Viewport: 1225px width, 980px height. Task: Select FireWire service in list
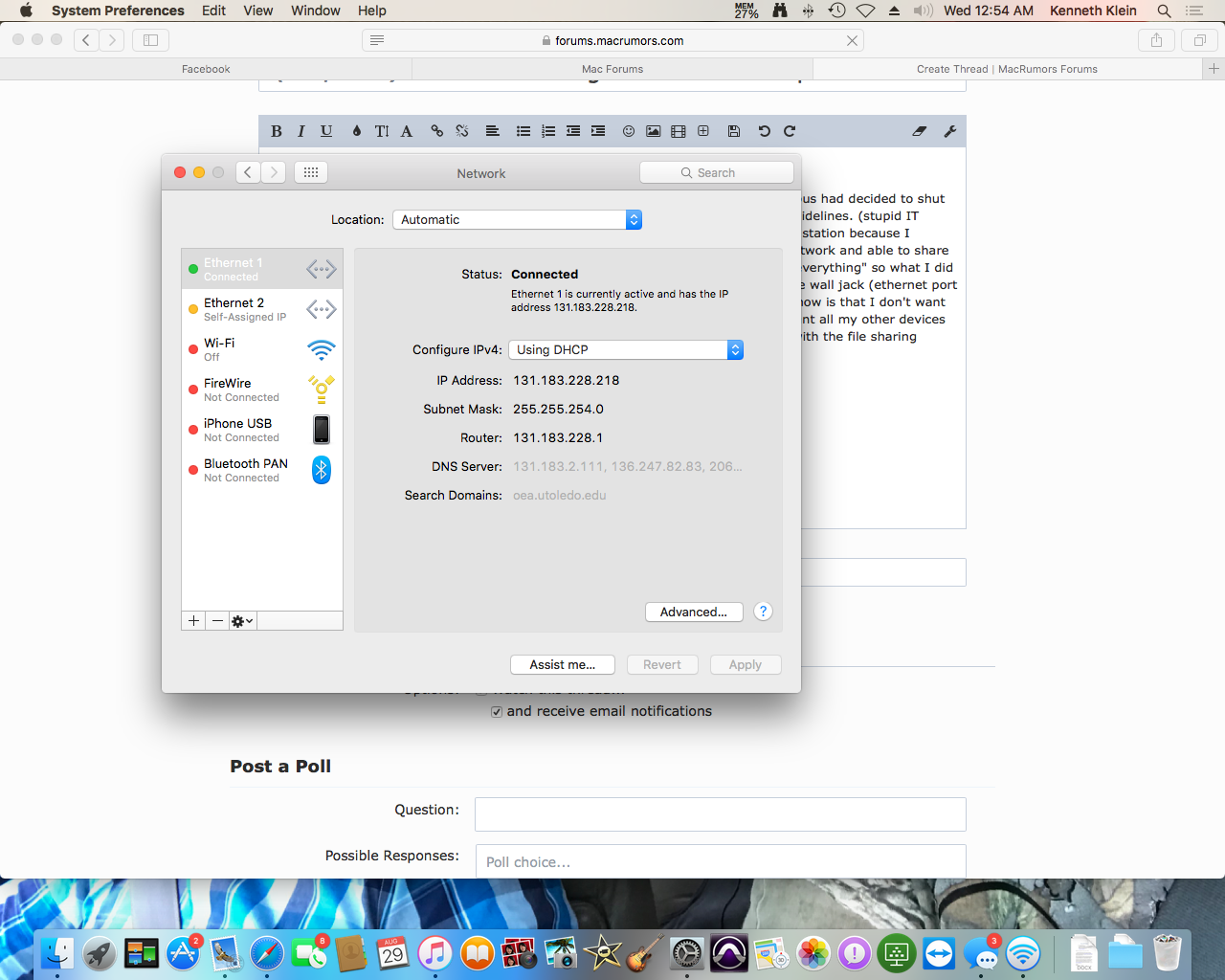point(262,390)
